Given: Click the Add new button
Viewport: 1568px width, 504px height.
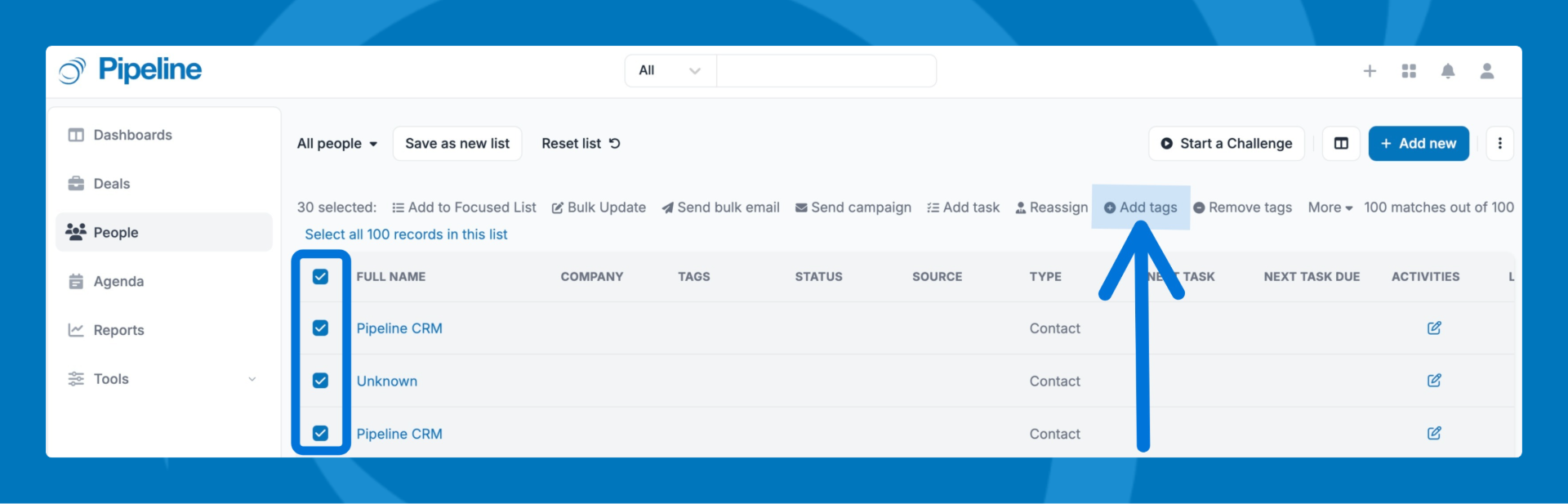Looking at the screenshot, I should [x=1419, y=144].
